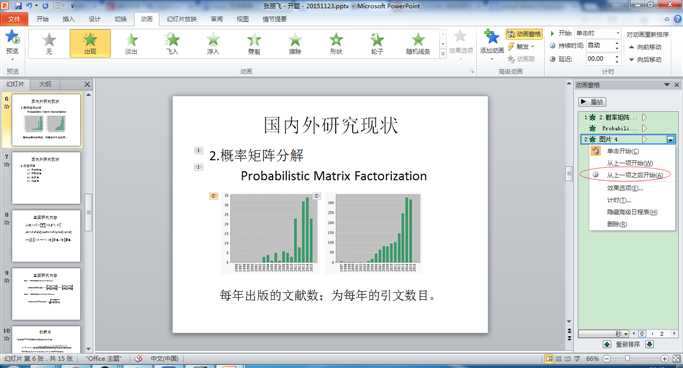Screen dimensions: 683x368
Task: Click the slide show view icon in the status bar
Action: pyautogui.click(x=576, y=359)
